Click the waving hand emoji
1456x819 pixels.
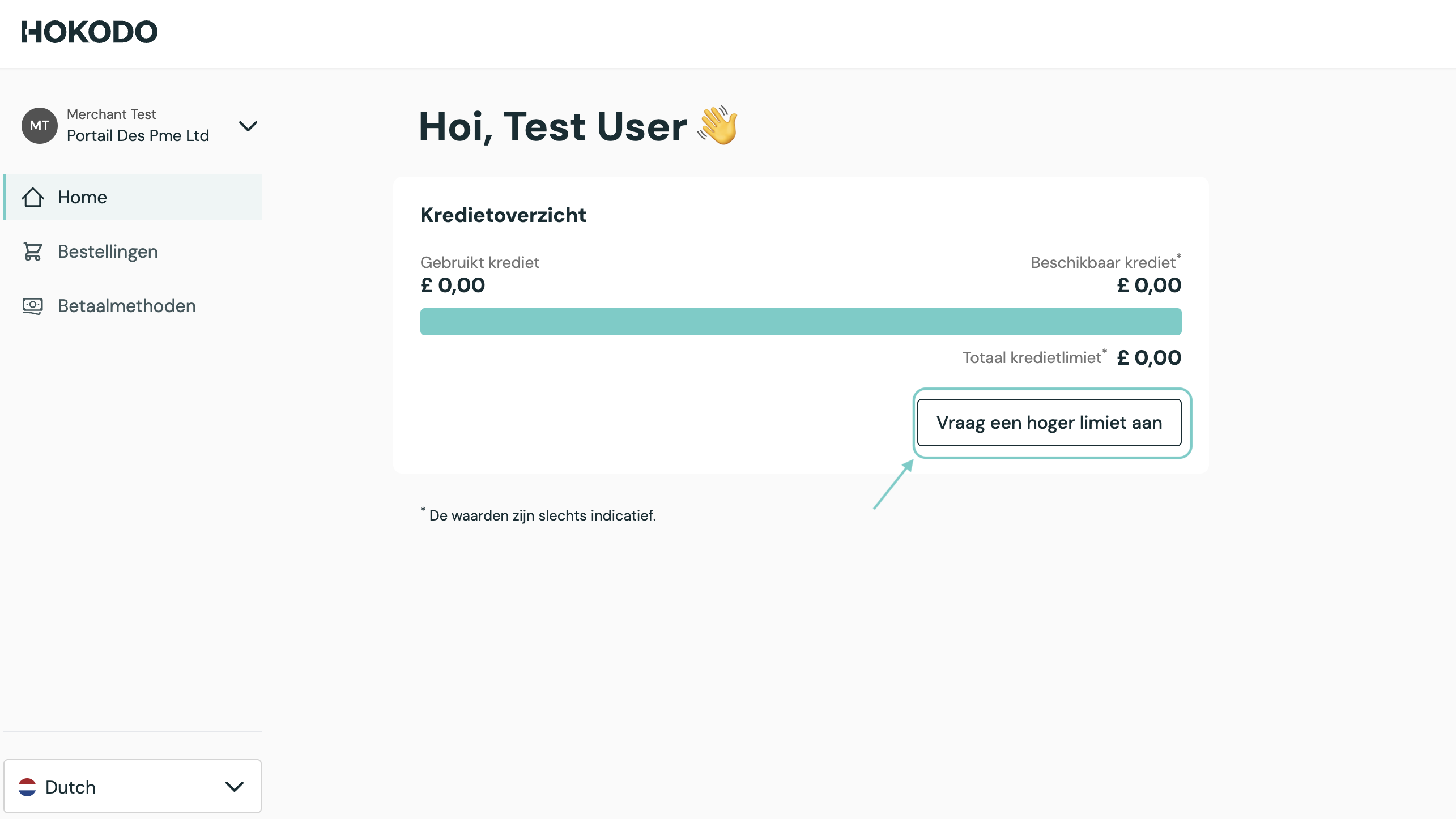718,126
